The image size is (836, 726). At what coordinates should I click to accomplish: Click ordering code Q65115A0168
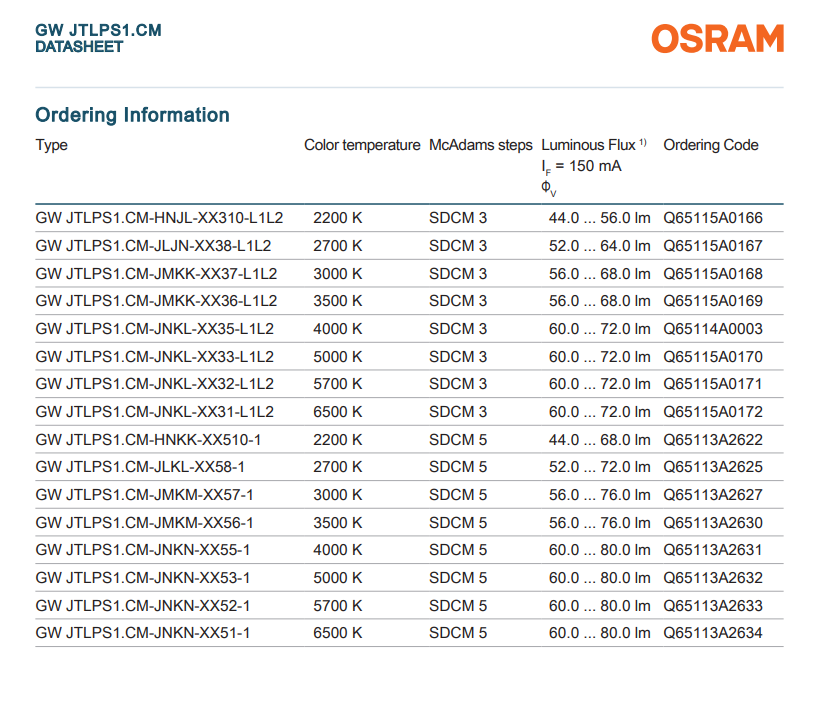713,273
